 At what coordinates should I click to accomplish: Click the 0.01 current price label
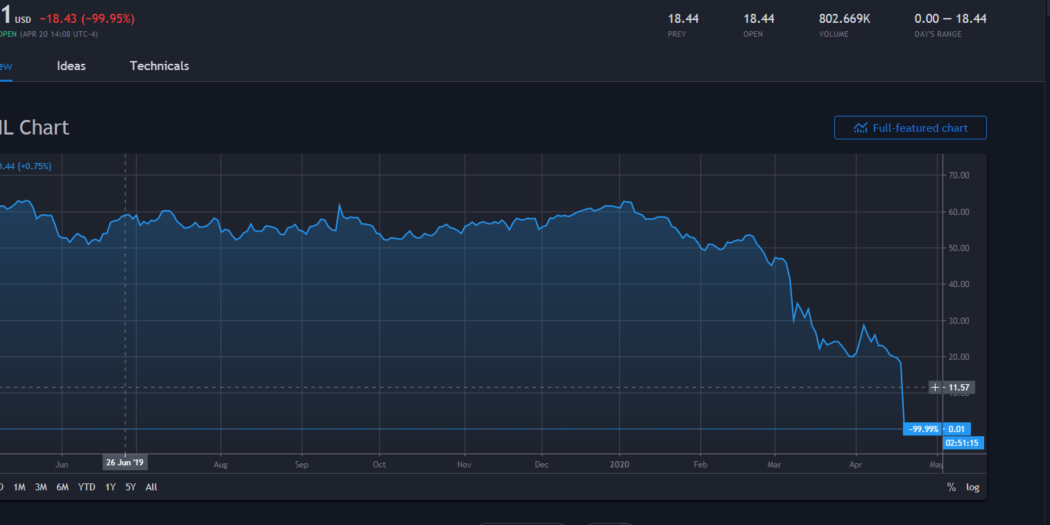(x=957, y=429)
